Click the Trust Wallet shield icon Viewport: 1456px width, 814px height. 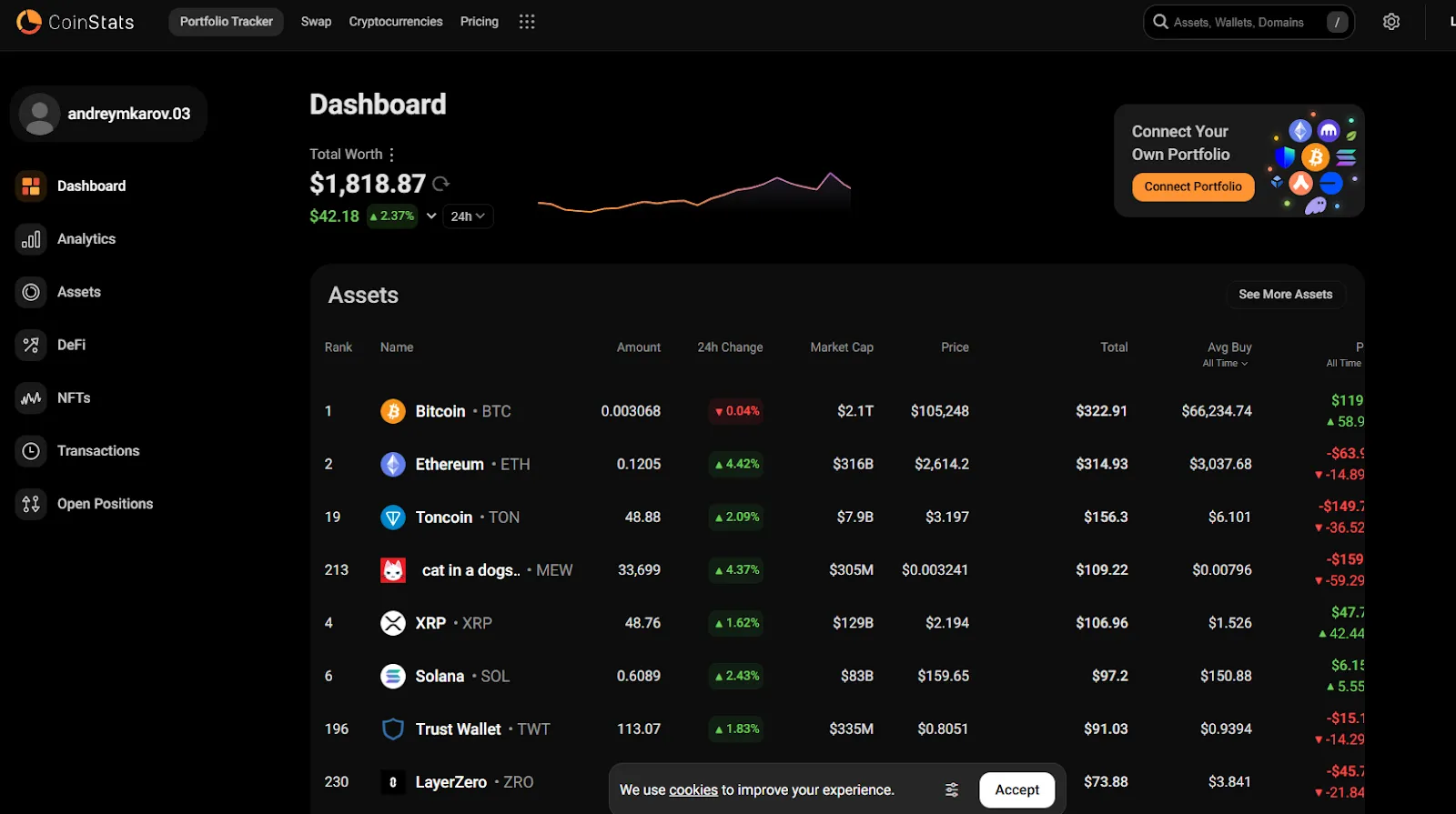(393, 729)
